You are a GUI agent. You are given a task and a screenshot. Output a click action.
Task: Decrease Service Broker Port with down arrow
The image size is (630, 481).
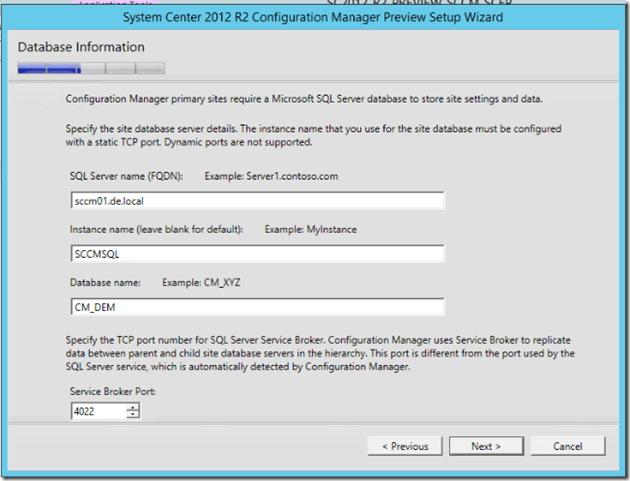pos(133,415)
